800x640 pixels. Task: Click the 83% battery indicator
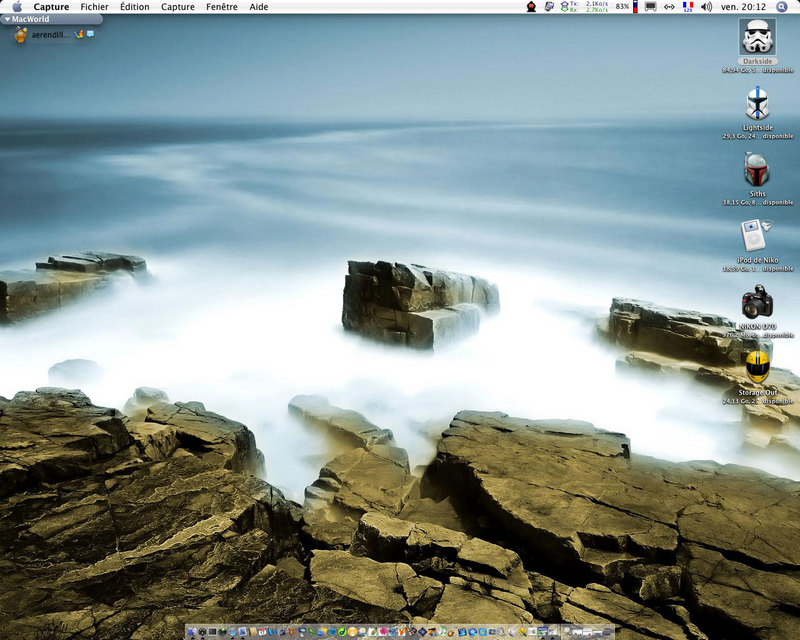coord(622,7)
